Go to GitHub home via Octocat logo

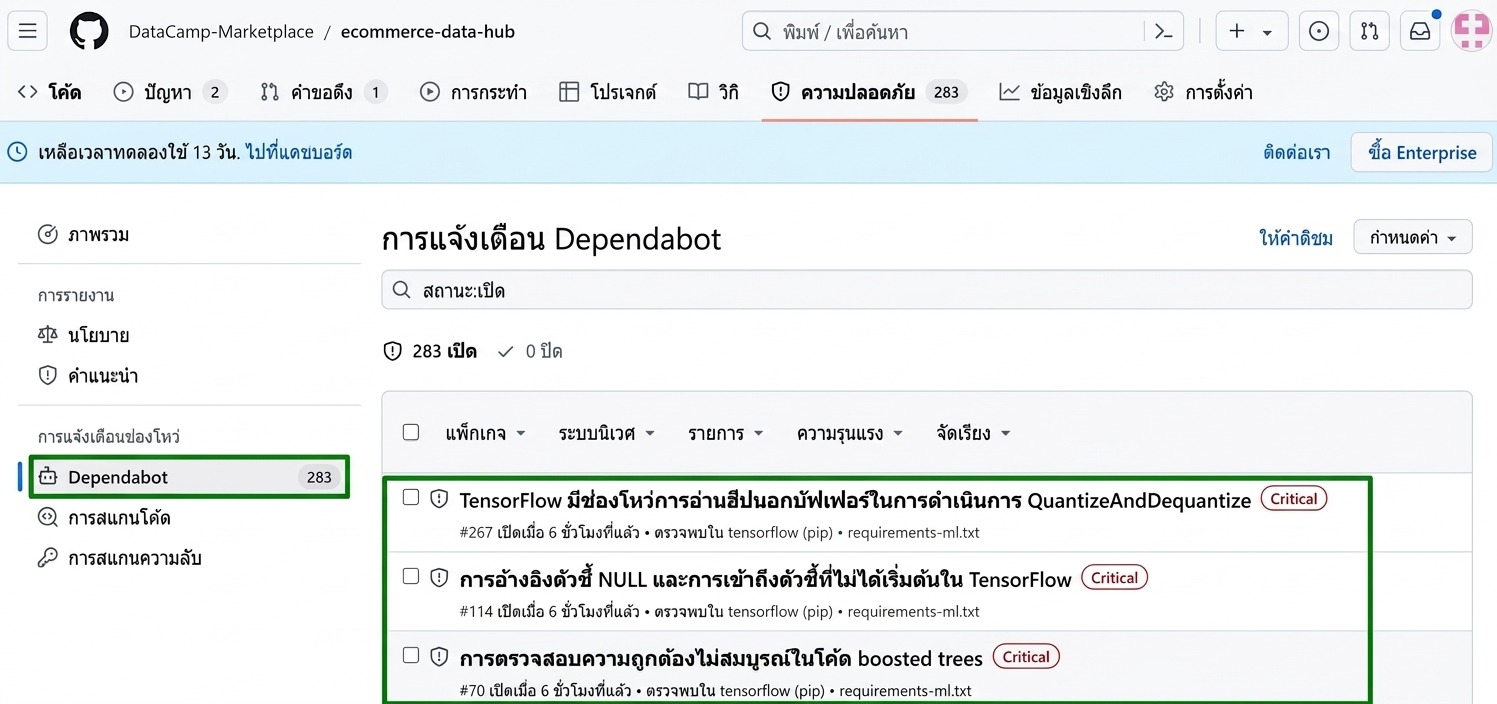tap(89, 32)
